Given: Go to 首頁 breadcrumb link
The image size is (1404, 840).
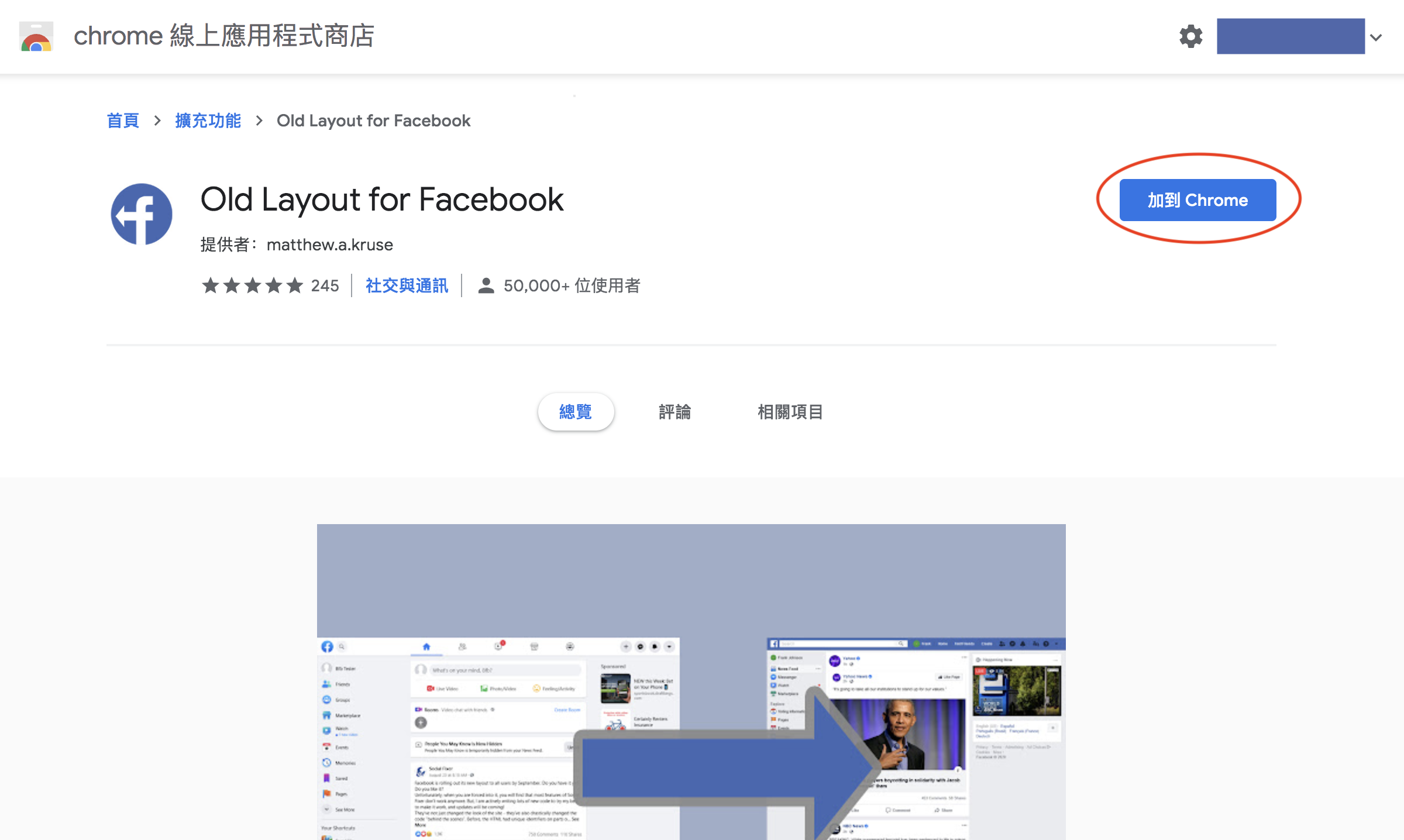Looking at the screenshot, I should 123,121.
